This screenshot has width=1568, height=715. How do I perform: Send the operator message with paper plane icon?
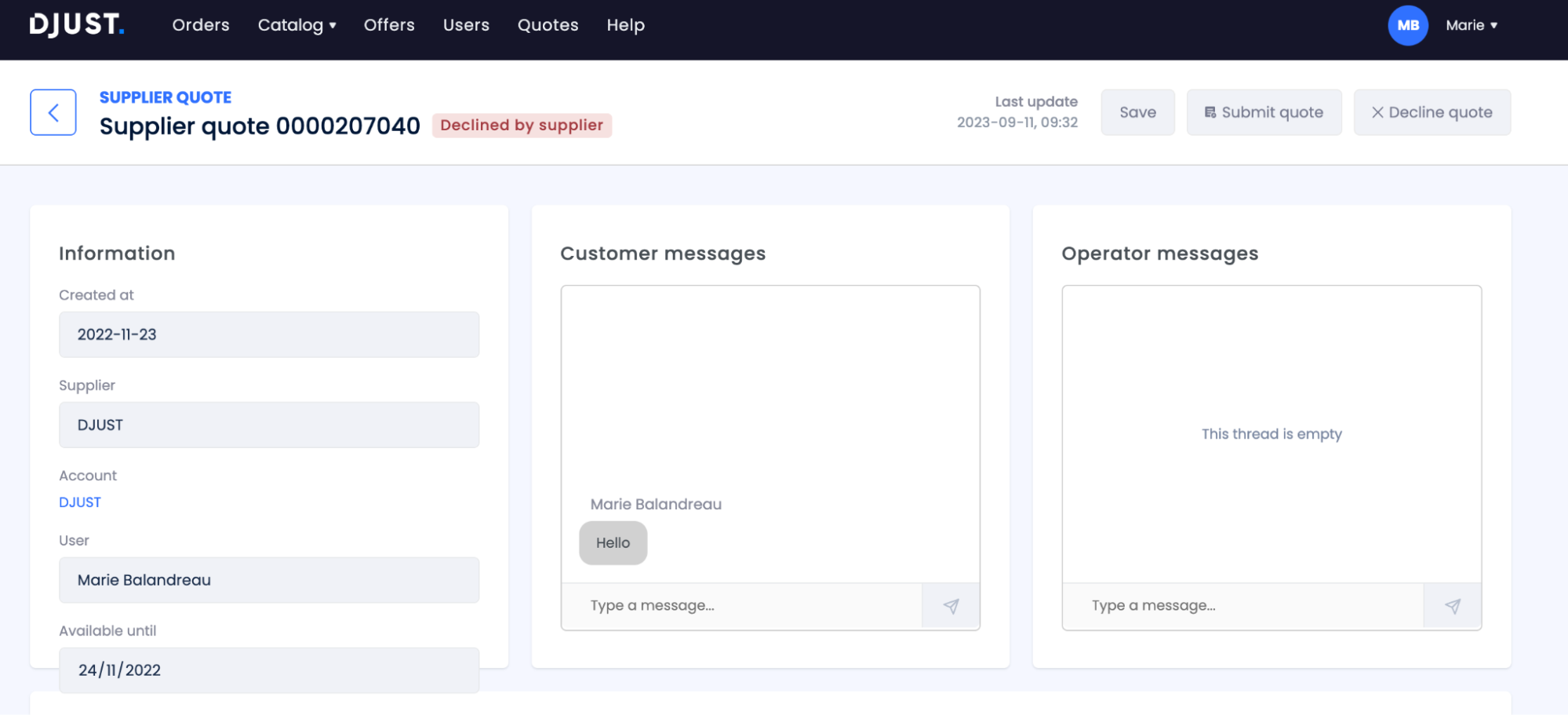[1452, 606]
